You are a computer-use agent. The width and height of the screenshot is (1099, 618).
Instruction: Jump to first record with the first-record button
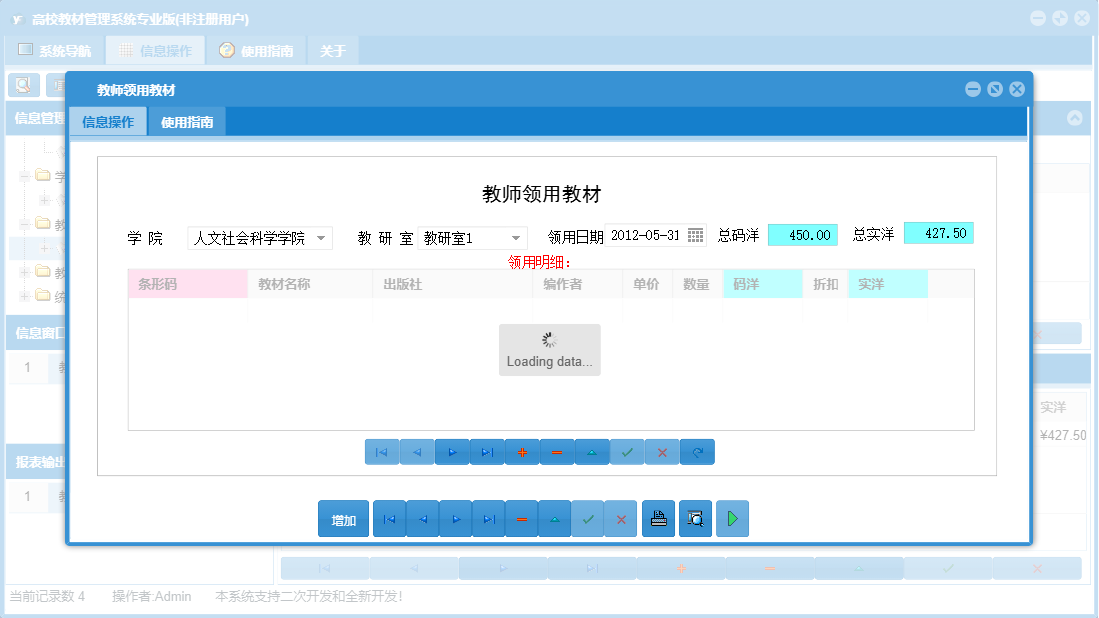381,452
